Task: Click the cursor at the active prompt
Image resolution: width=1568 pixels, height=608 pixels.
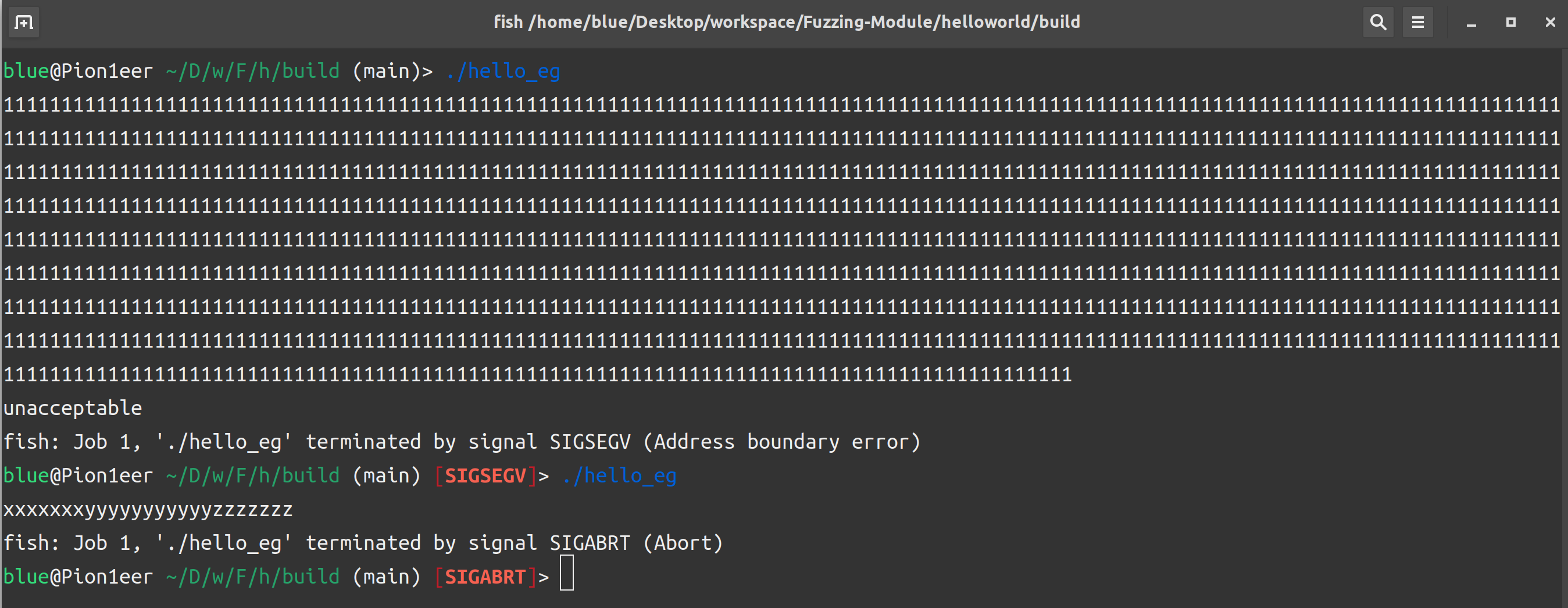Action: [x=567, y=573]
